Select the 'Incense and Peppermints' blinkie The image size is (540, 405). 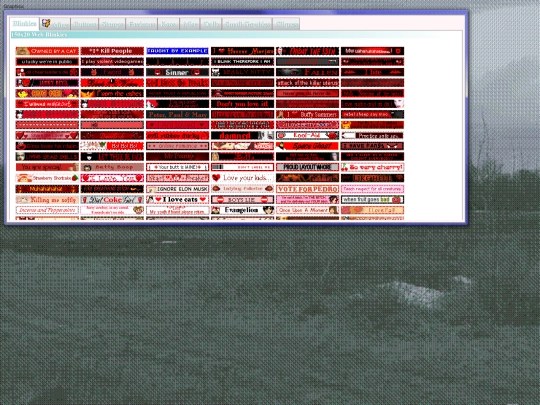pyautogui.click(x=47, y=210)
